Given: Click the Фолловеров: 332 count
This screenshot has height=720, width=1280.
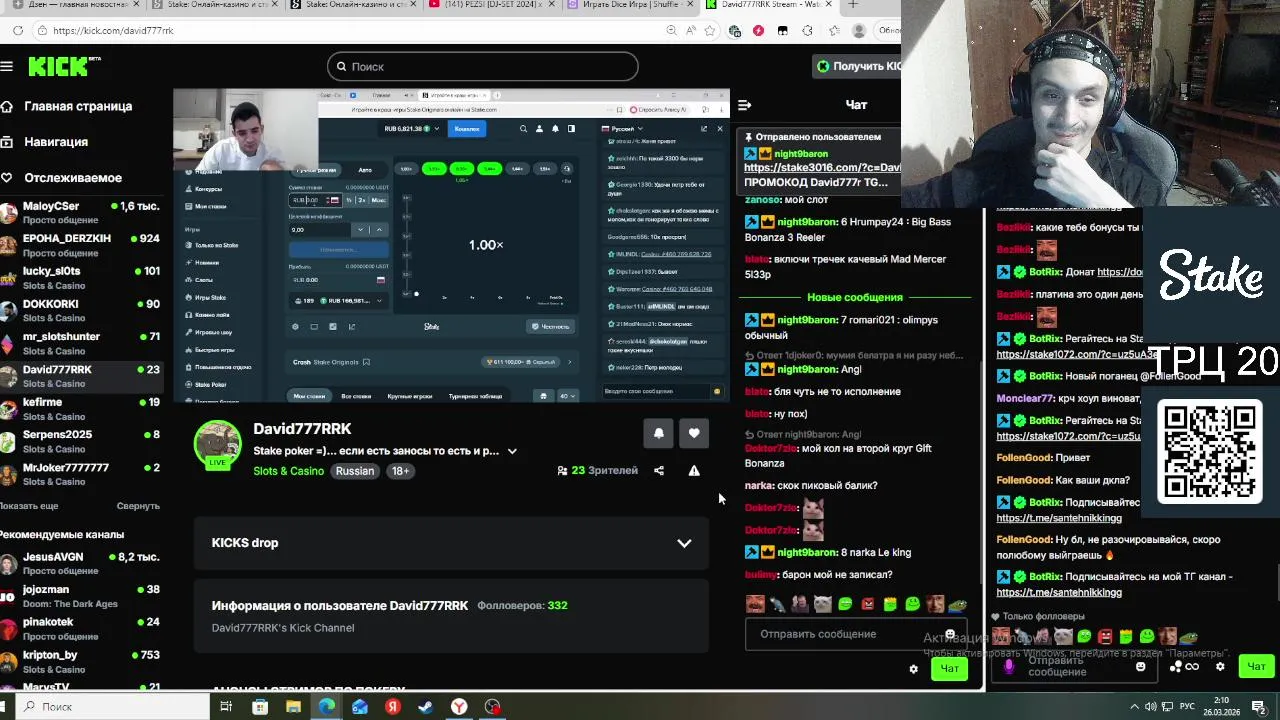Looking at the screenshot, I should [522, 605].
